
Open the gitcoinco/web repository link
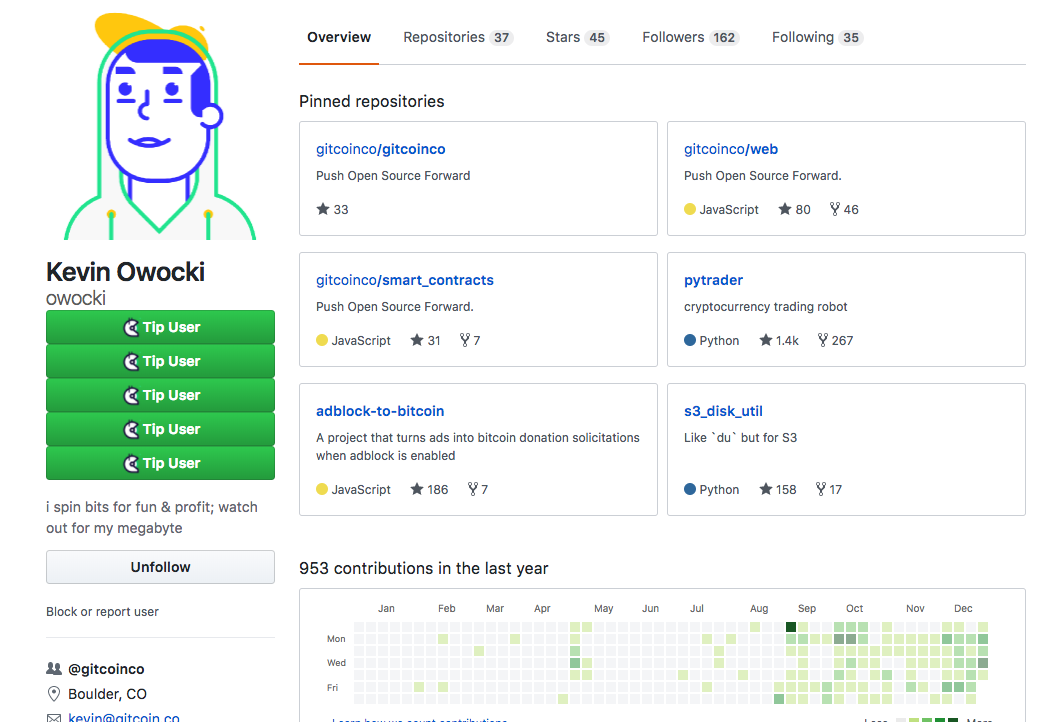pyautogui.click(x=731, y=149)
